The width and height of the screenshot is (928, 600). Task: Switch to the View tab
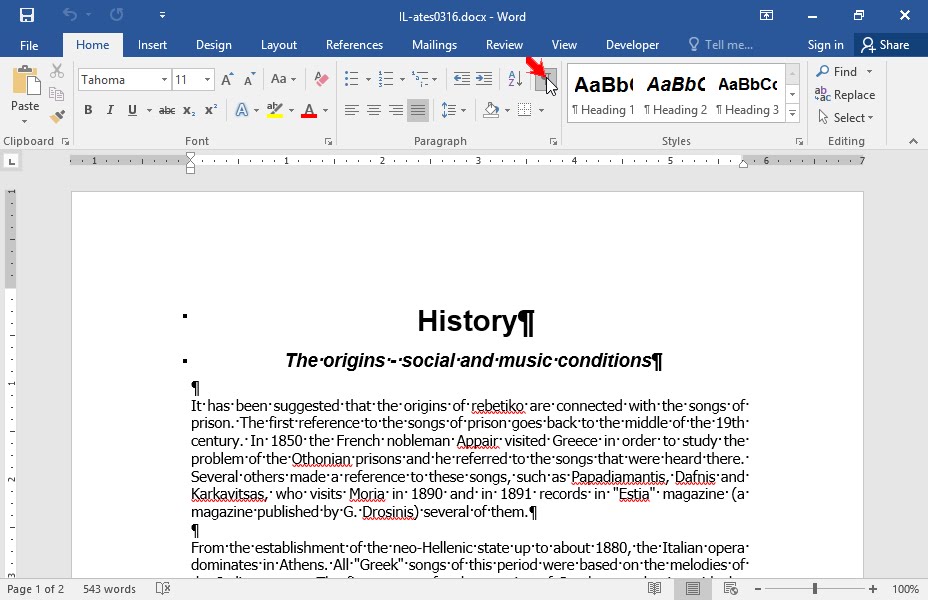tap(564, 45)
